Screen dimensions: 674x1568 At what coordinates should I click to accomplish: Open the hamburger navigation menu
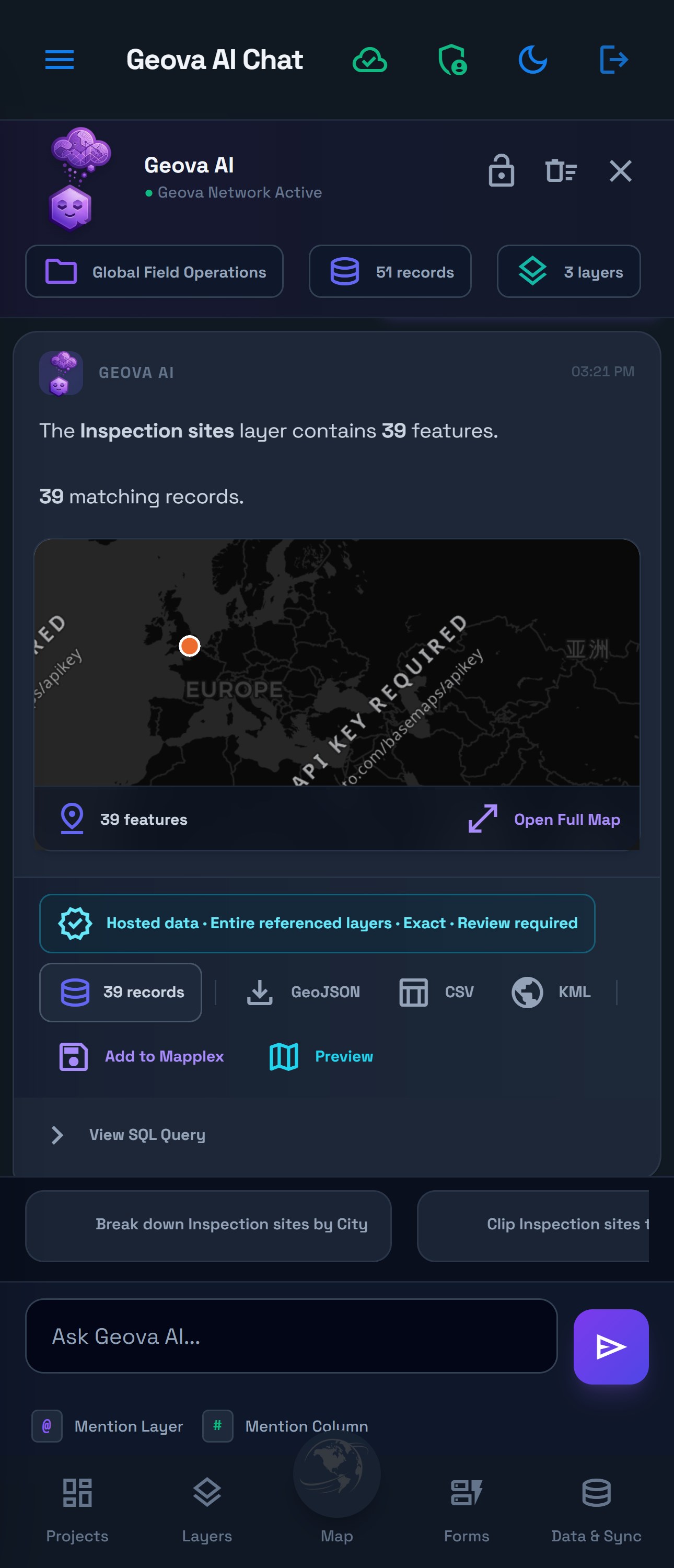coord(60,60)
